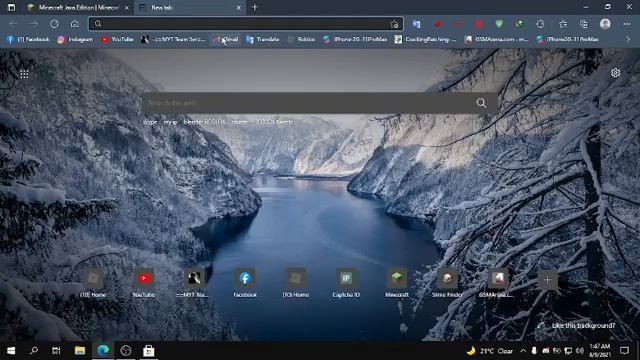The image size is (640, 360).
Task: Expand the favorites bar overflow chevron
Action: click(628, 39)
